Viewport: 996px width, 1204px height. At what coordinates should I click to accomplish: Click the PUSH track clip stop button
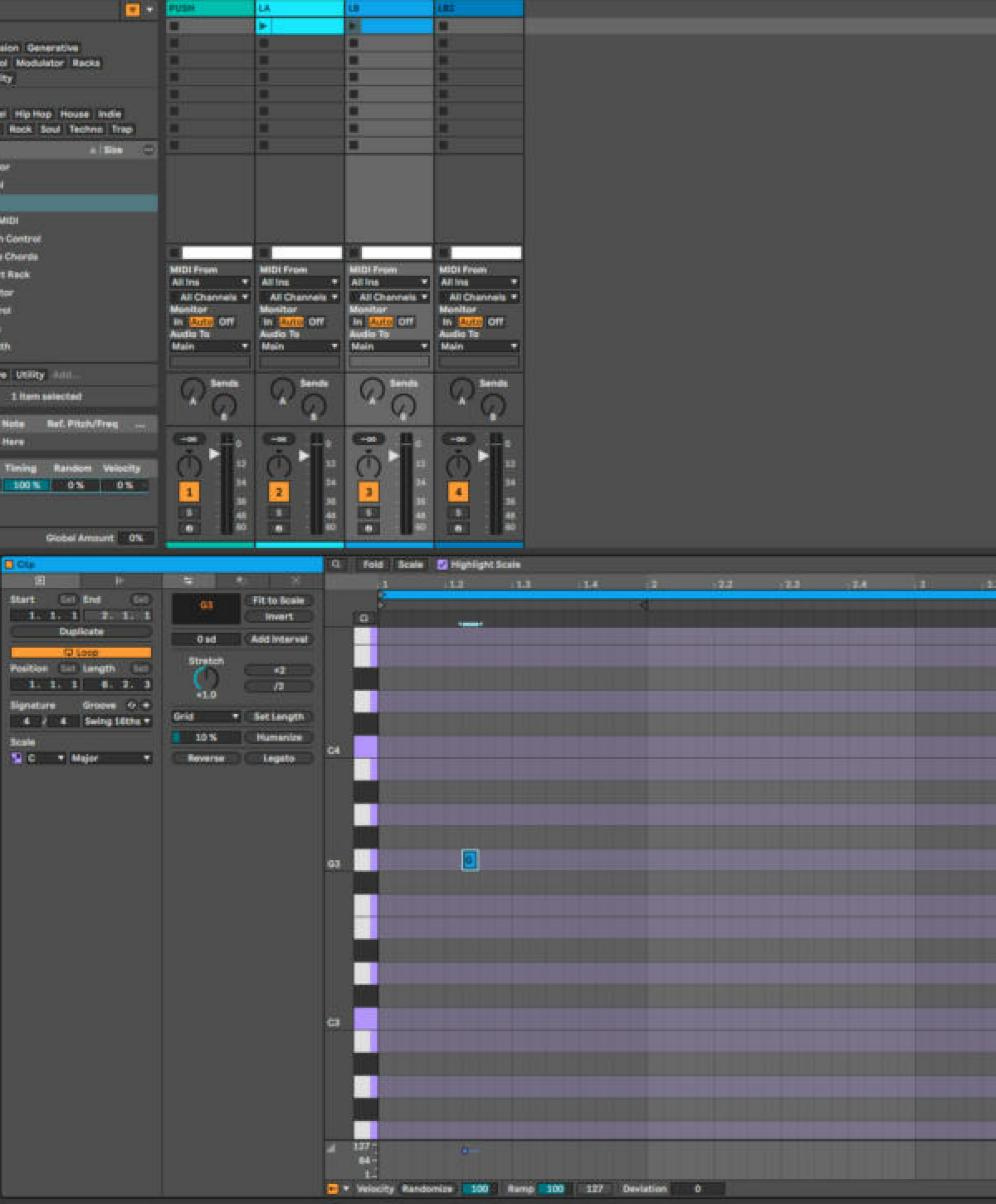[x=175, y=253]
